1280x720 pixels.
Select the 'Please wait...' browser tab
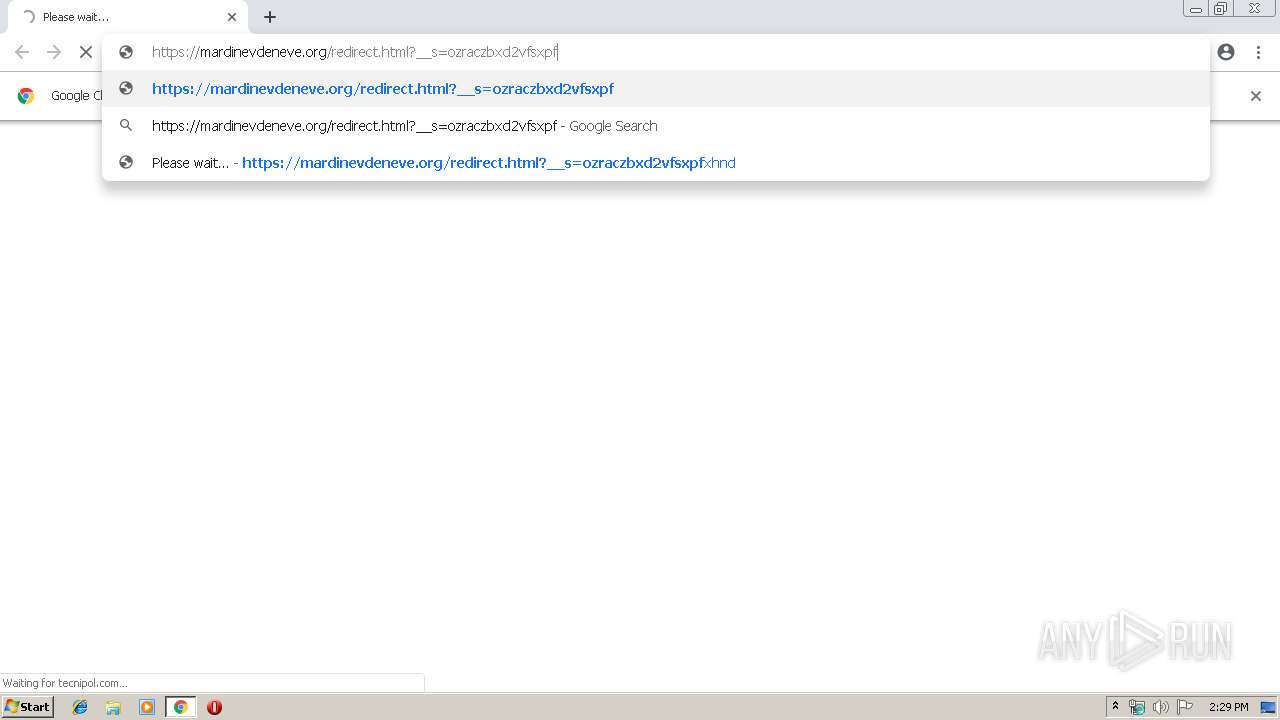pos(128,17)
